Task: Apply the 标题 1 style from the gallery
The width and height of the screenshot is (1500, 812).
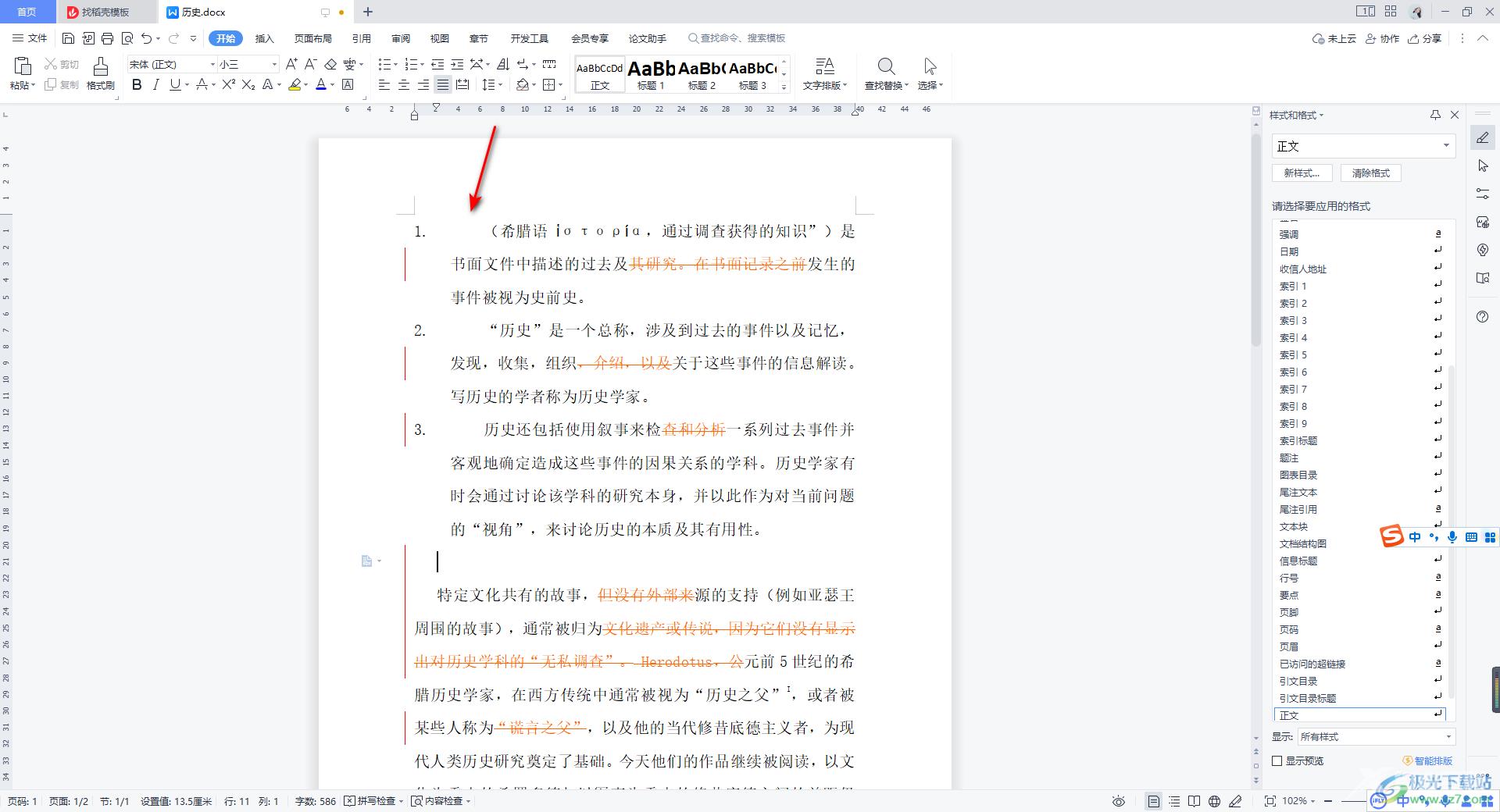Action: point(651,74)
